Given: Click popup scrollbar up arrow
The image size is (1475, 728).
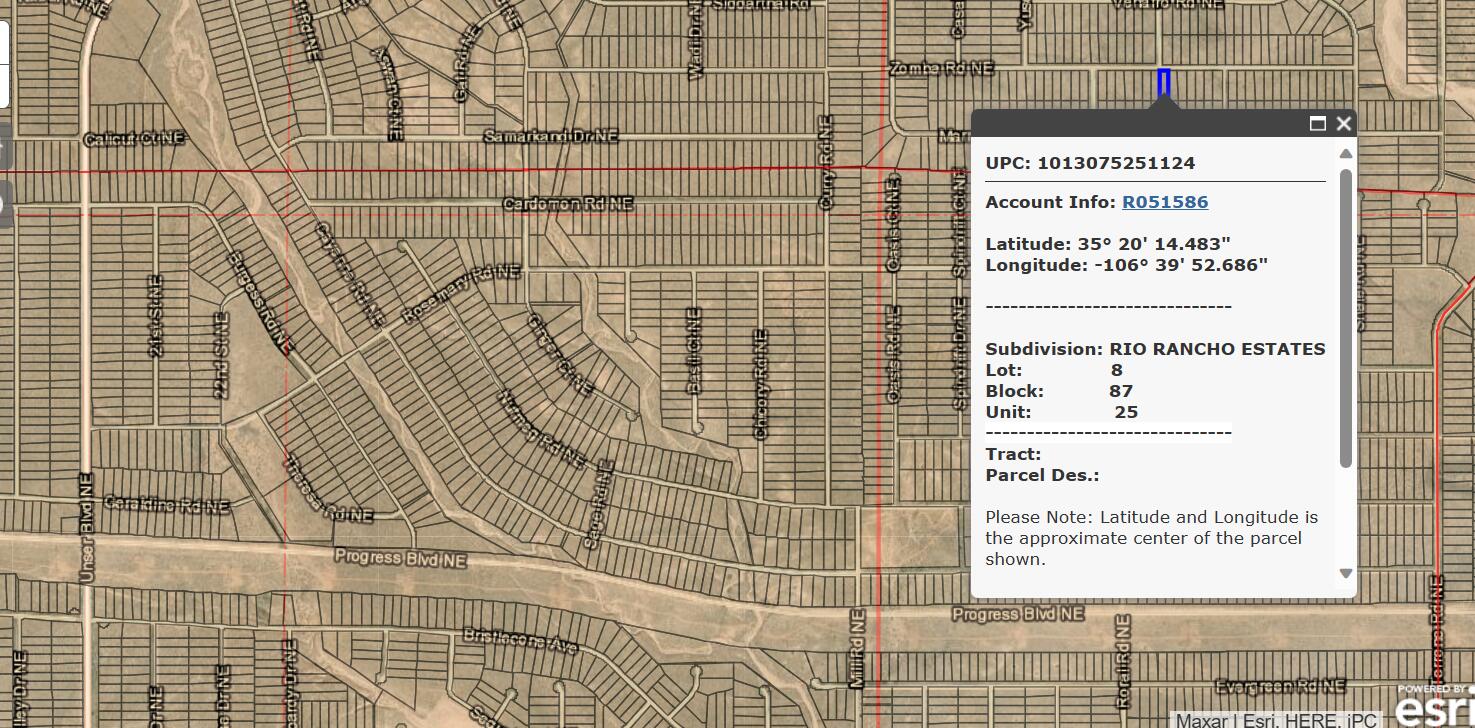Looking at the screenshot, I should coord(1346,153).
